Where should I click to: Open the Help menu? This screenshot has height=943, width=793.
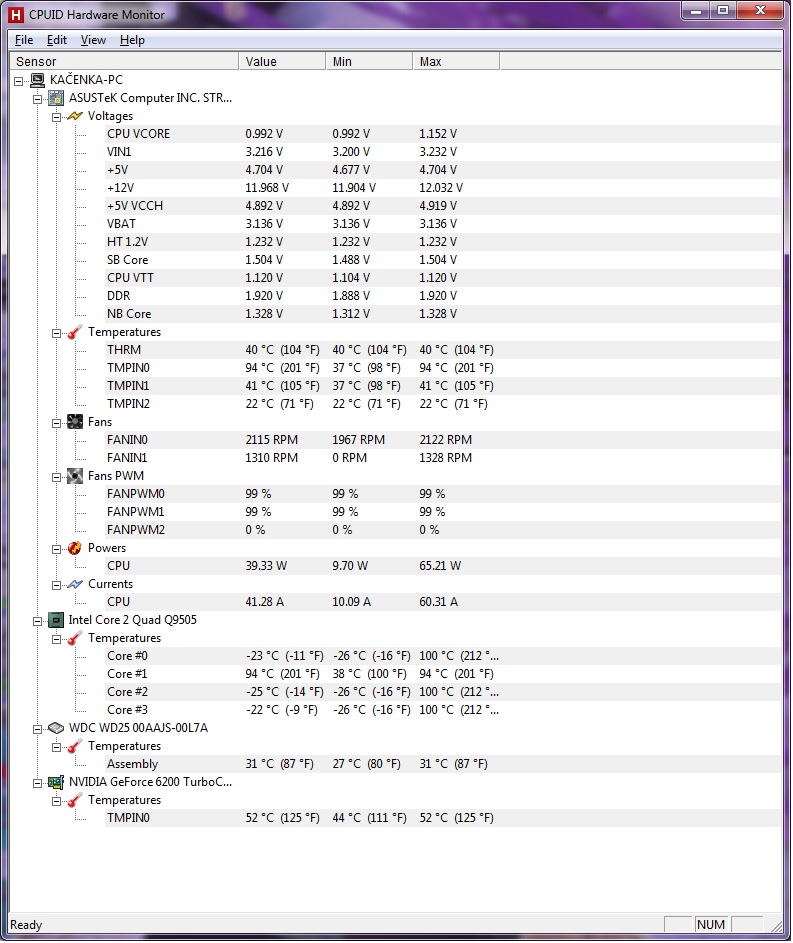132,40
